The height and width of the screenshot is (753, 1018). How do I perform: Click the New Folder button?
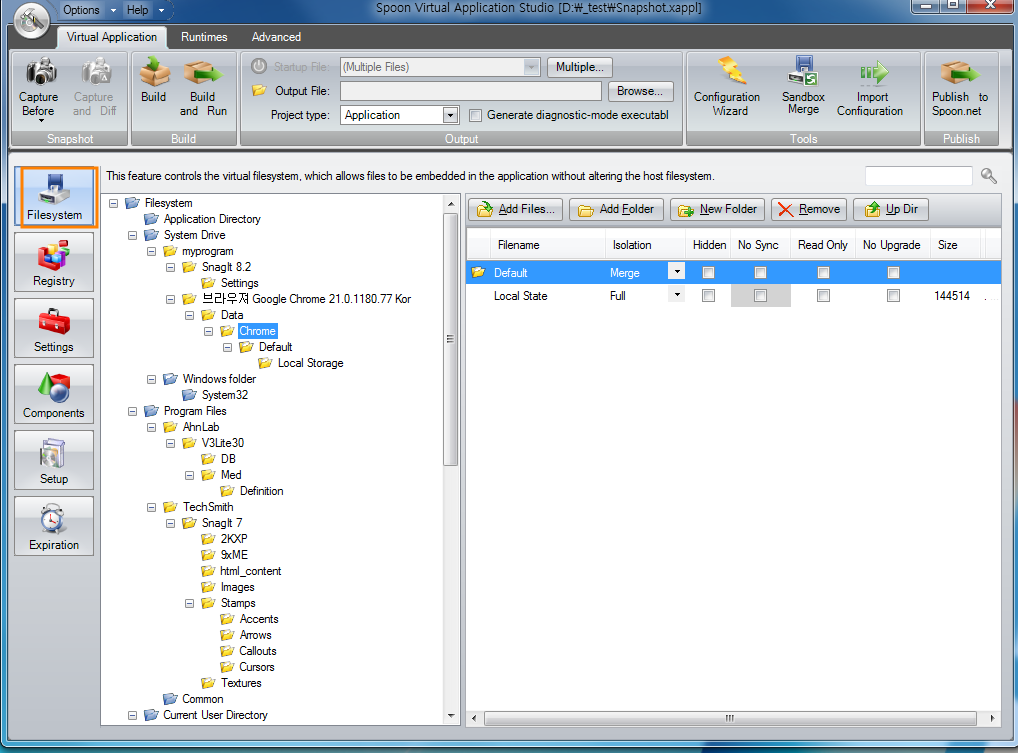717,209
